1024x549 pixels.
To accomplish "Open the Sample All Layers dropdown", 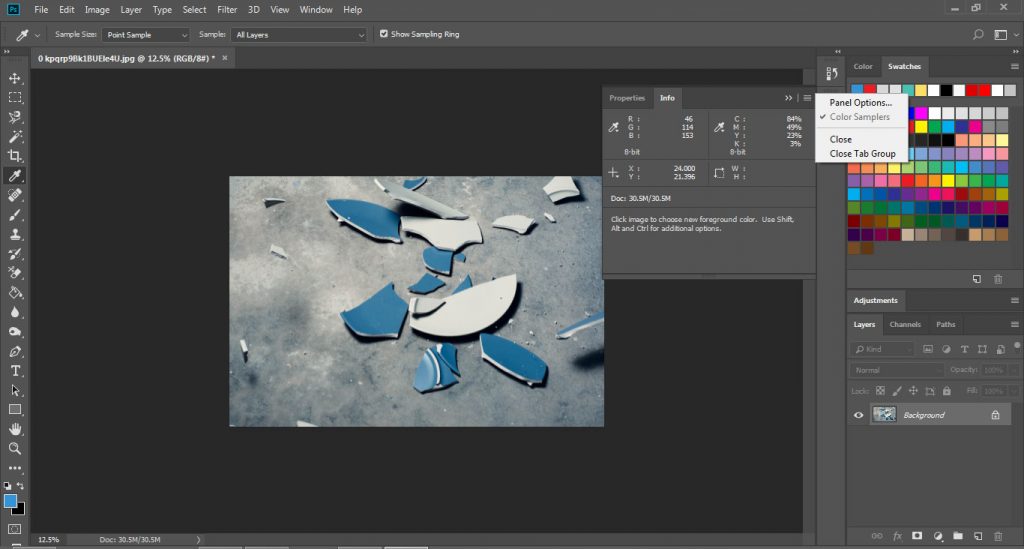I will 299,34.
